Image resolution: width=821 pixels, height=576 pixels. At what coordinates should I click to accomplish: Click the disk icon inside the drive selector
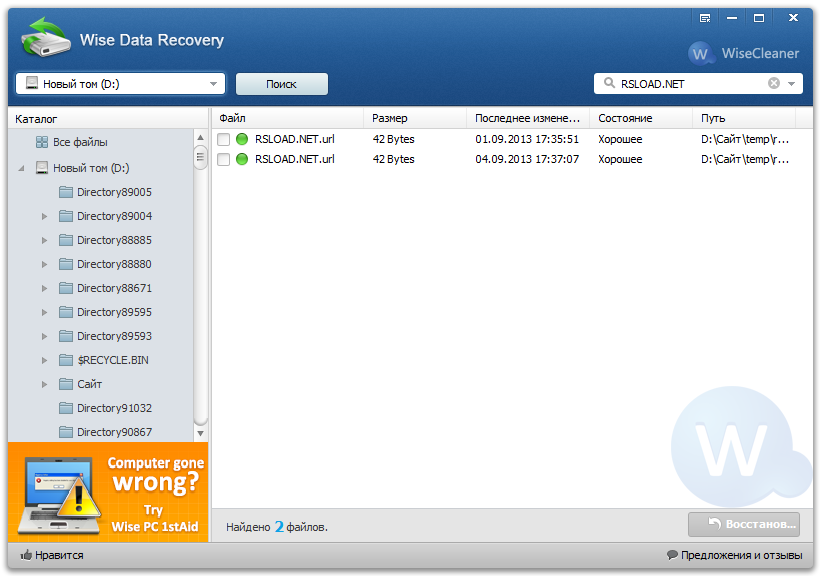point(28,84)
